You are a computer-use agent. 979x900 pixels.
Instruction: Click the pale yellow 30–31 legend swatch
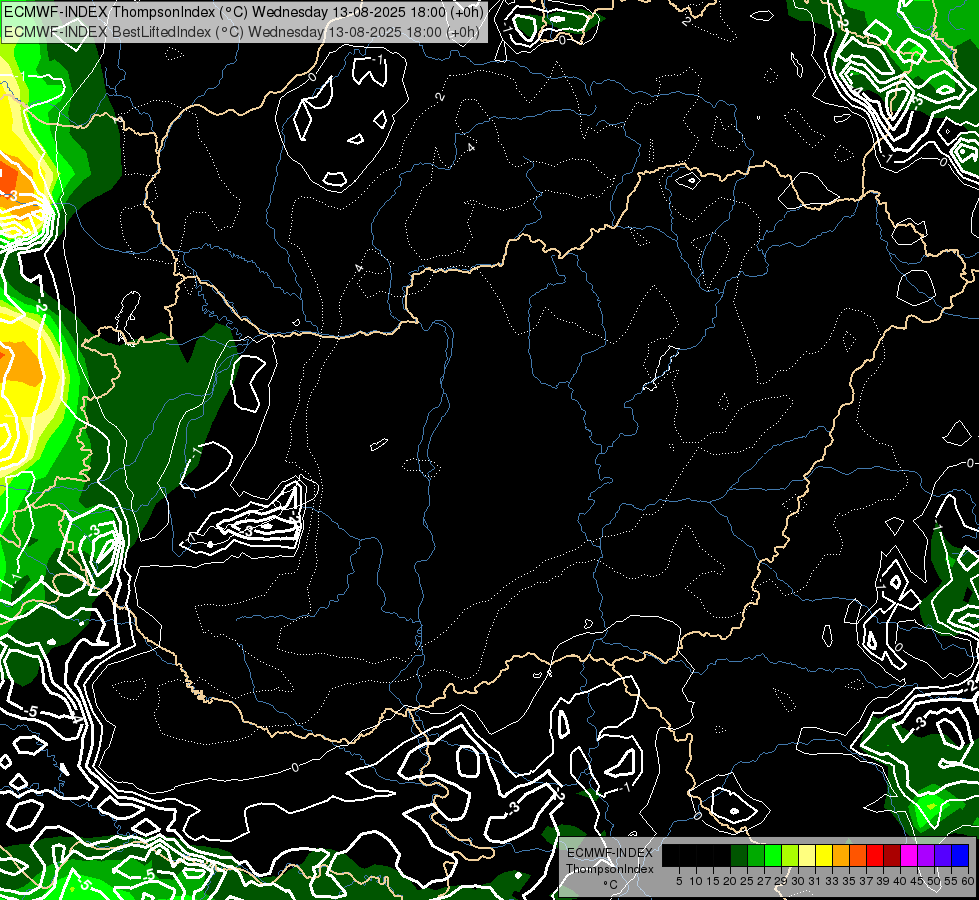tap(807, 855)
